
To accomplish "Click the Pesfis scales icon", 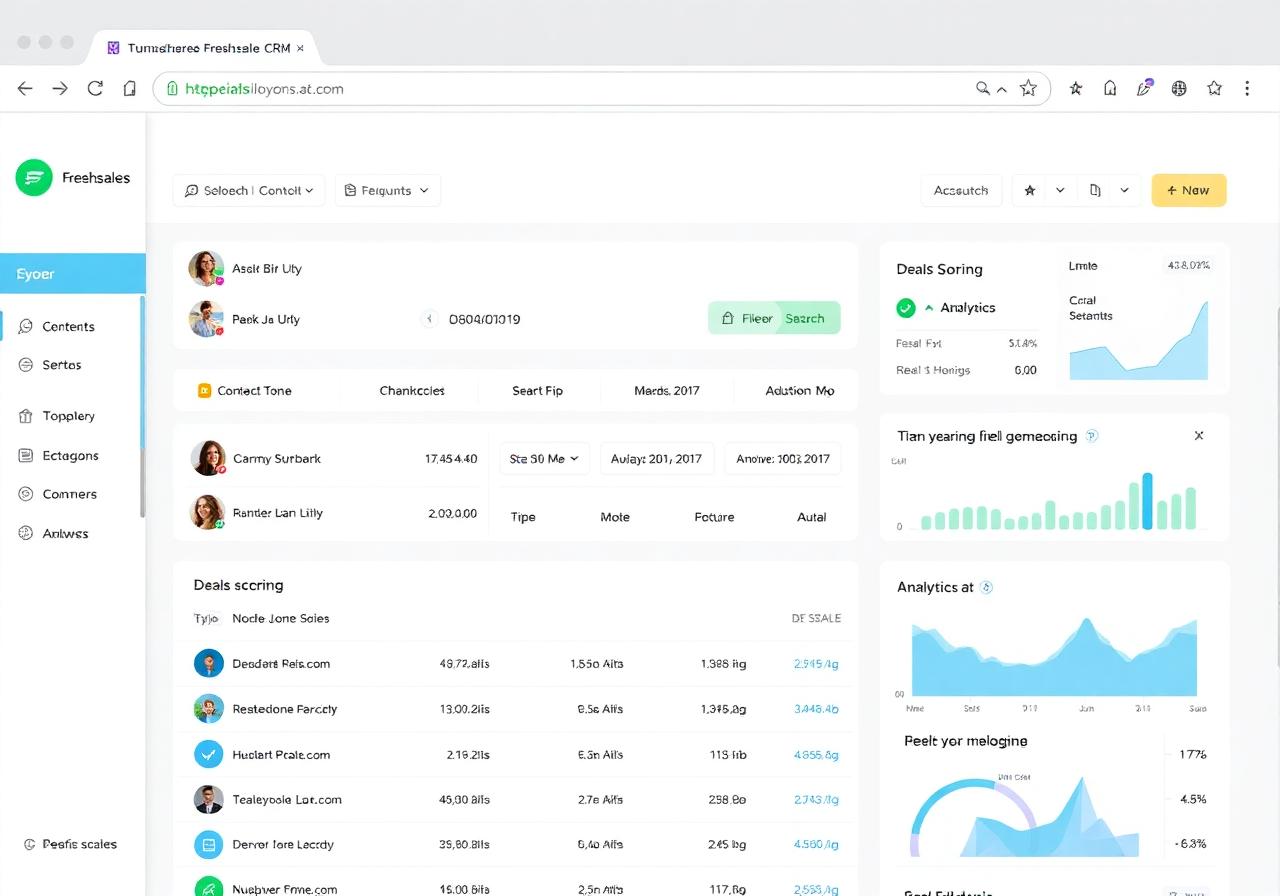I will (29, 844).
